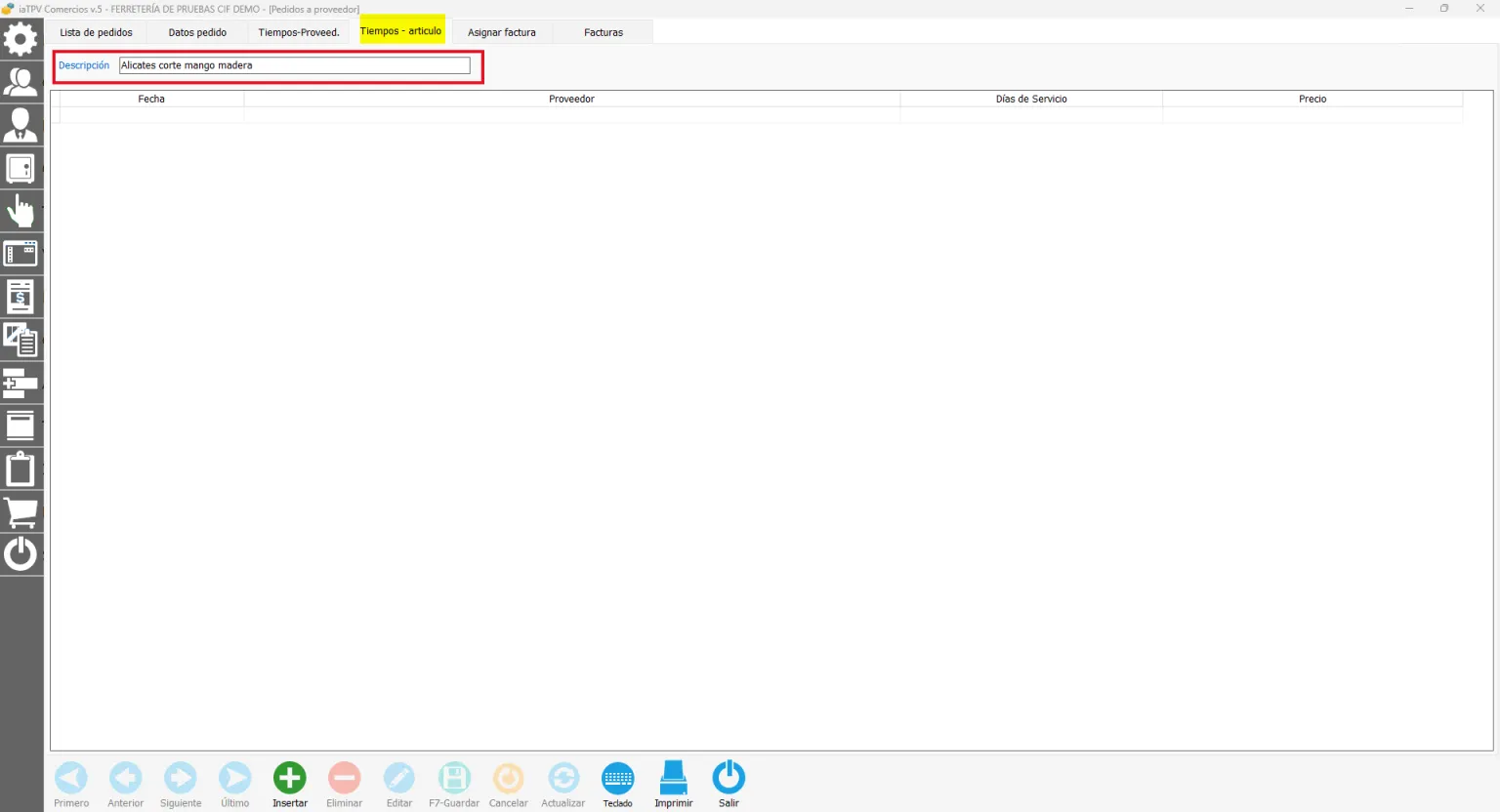The height and width of the screenshot is (812, 1500).
Task: Select the Tiempos-Proveed. tab
Action: (x=299, y=32)
